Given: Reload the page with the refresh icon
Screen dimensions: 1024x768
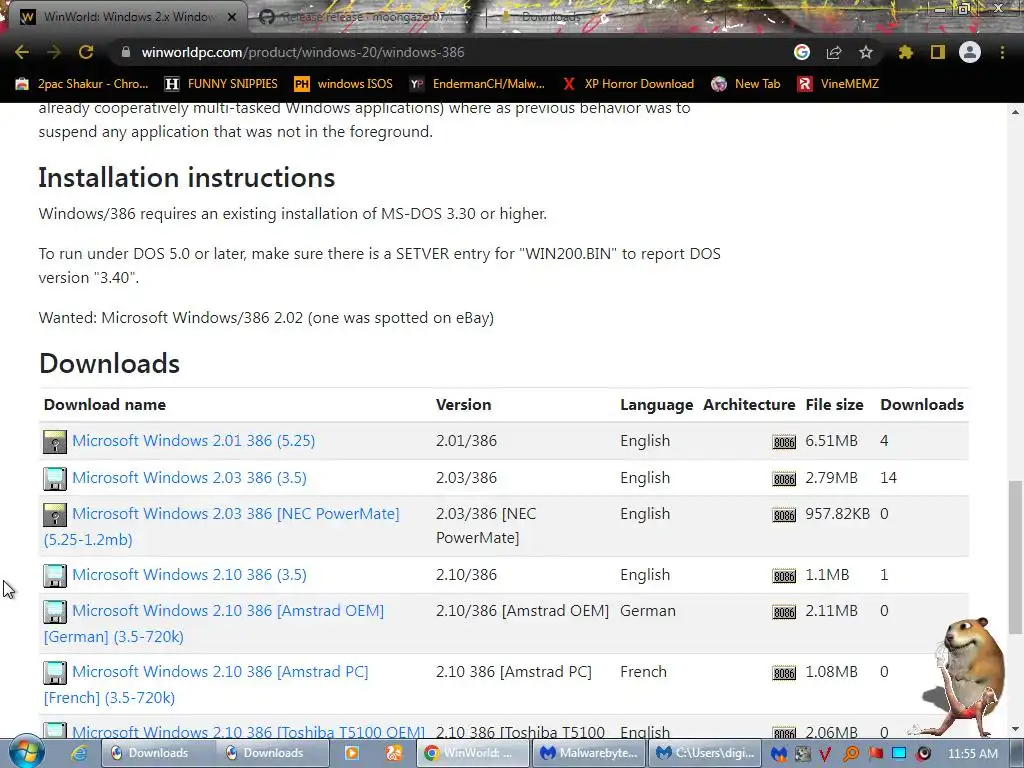Looking at the screenshot, I should pyautogui.click(x=86, y=52).
